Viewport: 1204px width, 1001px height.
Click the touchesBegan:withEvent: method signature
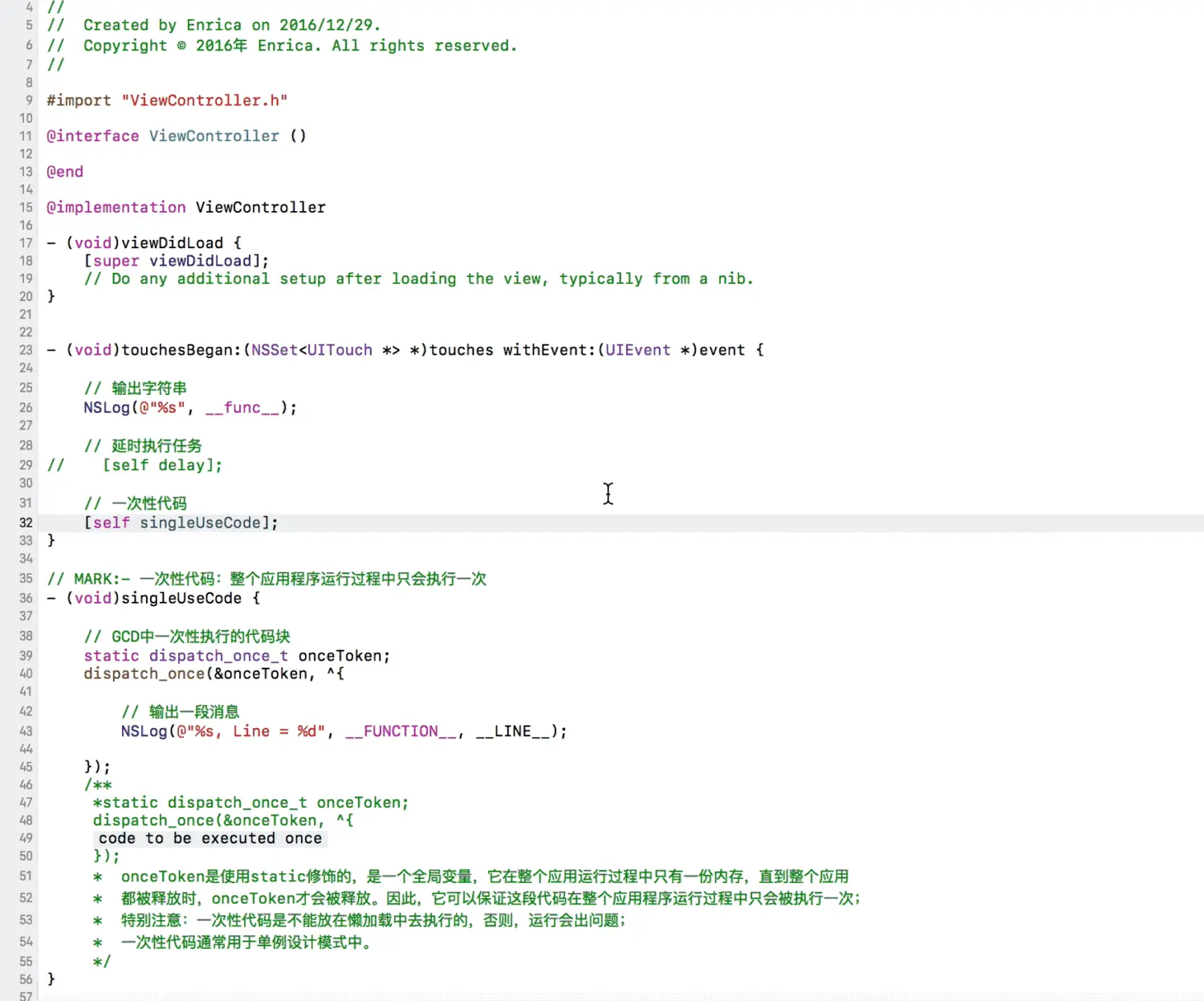[x=405, y=350]
